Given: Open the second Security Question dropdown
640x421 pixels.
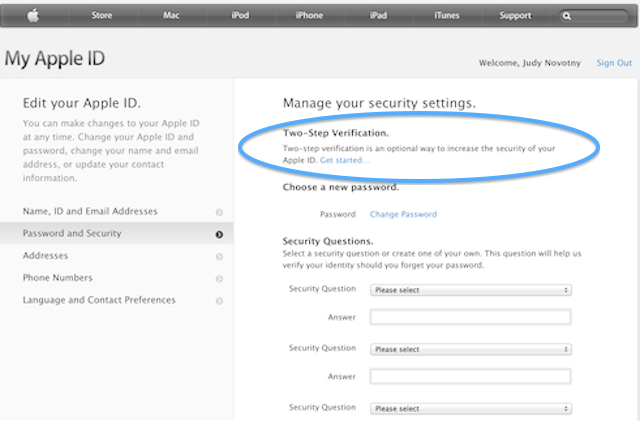Looking at the screenshot, I should [471, 350].
